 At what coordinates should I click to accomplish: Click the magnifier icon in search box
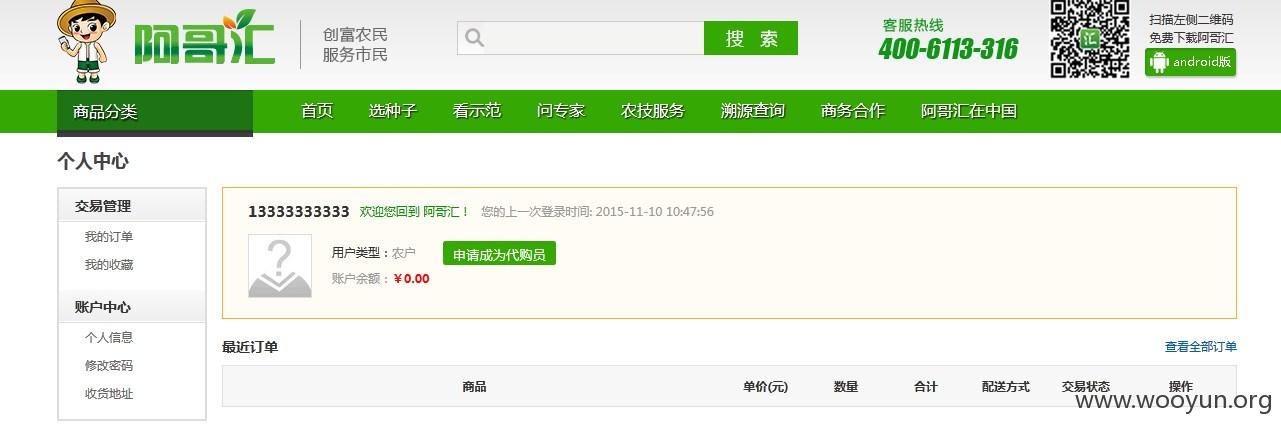(x=475, y=38)
